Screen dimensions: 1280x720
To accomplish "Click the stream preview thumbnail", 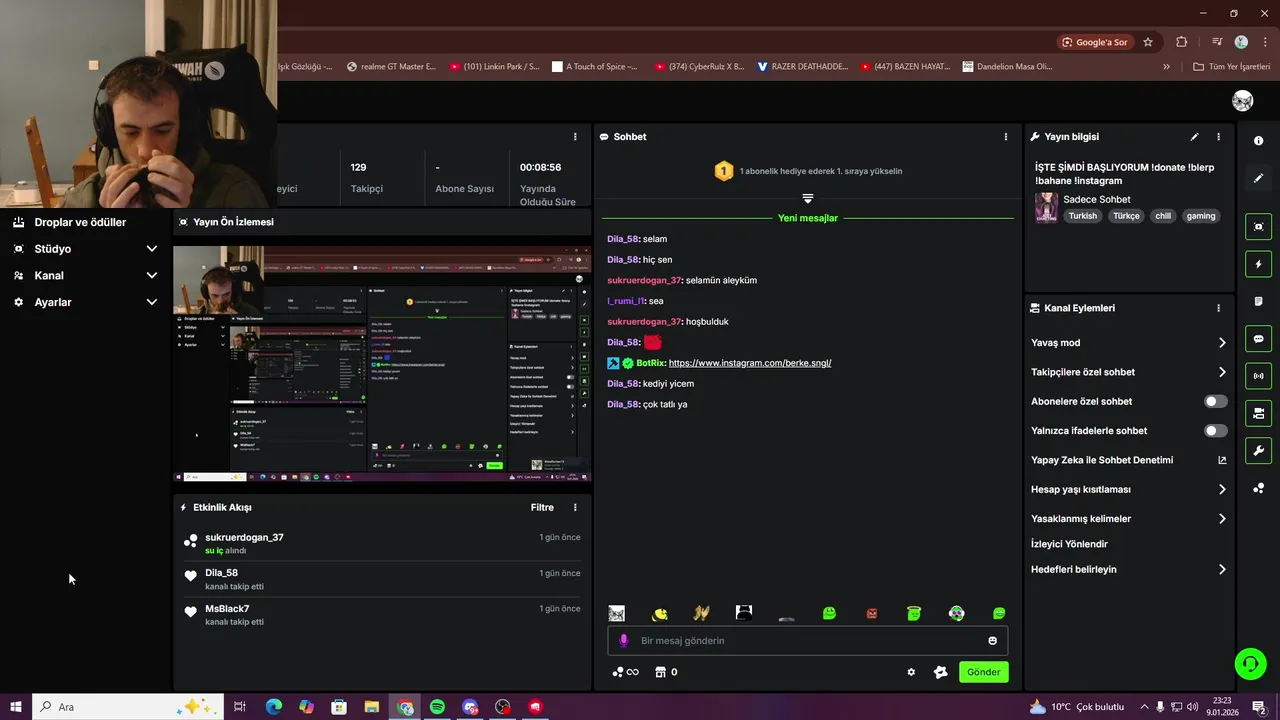I will [x=383, y=363].
